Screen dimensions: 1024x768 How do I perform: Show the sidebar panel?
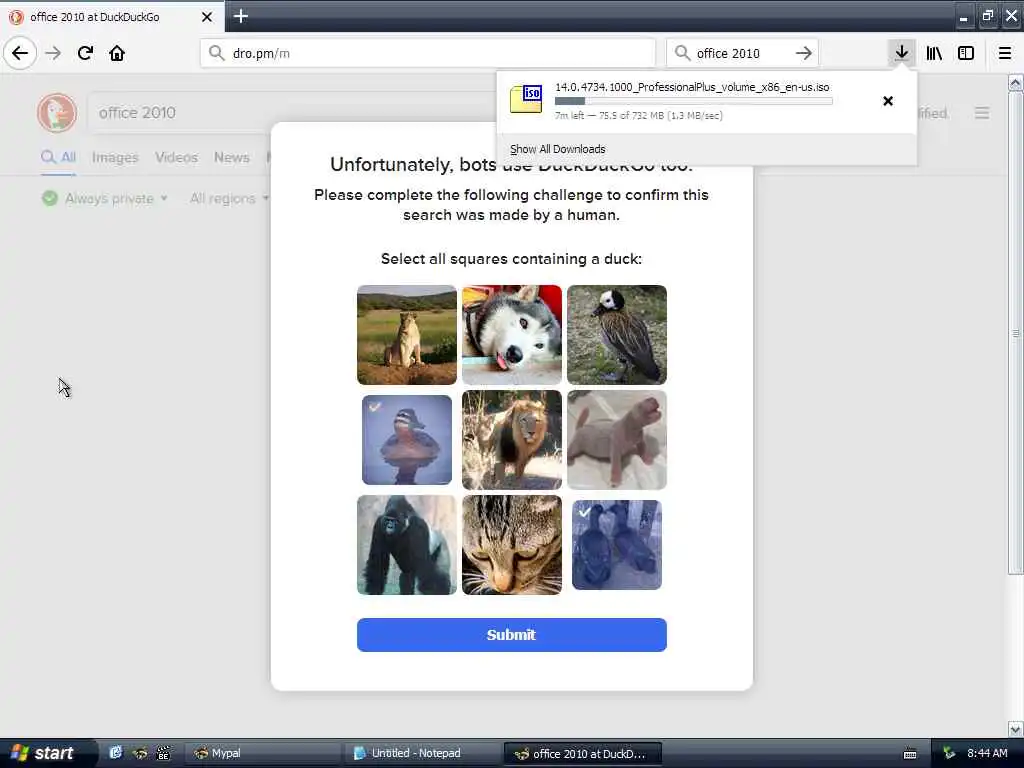[966, 53]
